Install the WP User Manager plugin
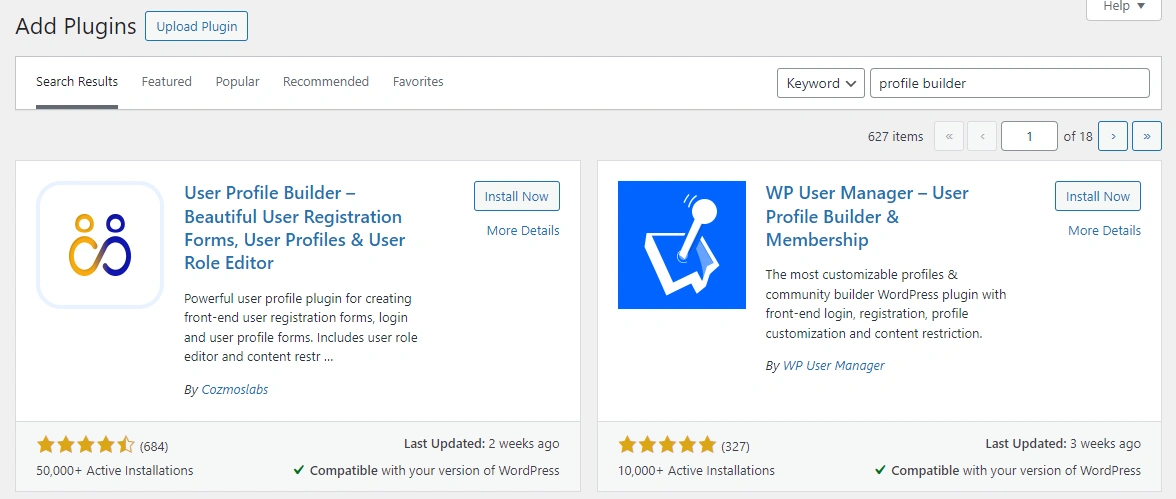The height and width of the screenshot is (499, 1176). pyautogui.click(x=1097, y=197)
